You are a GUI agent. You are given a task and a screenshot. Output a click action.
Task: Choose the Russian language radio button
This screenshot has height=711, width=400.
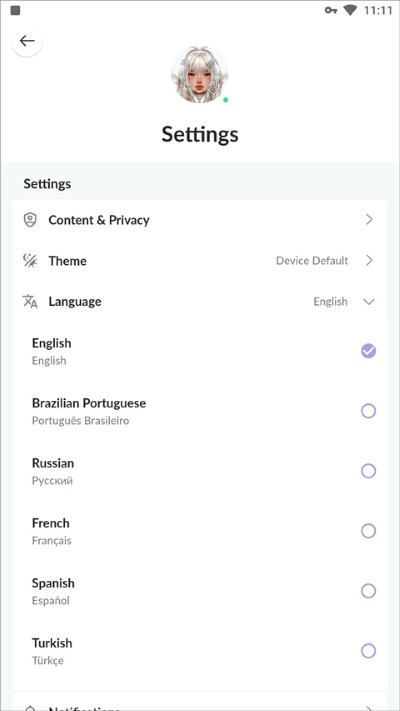(368, 471)
